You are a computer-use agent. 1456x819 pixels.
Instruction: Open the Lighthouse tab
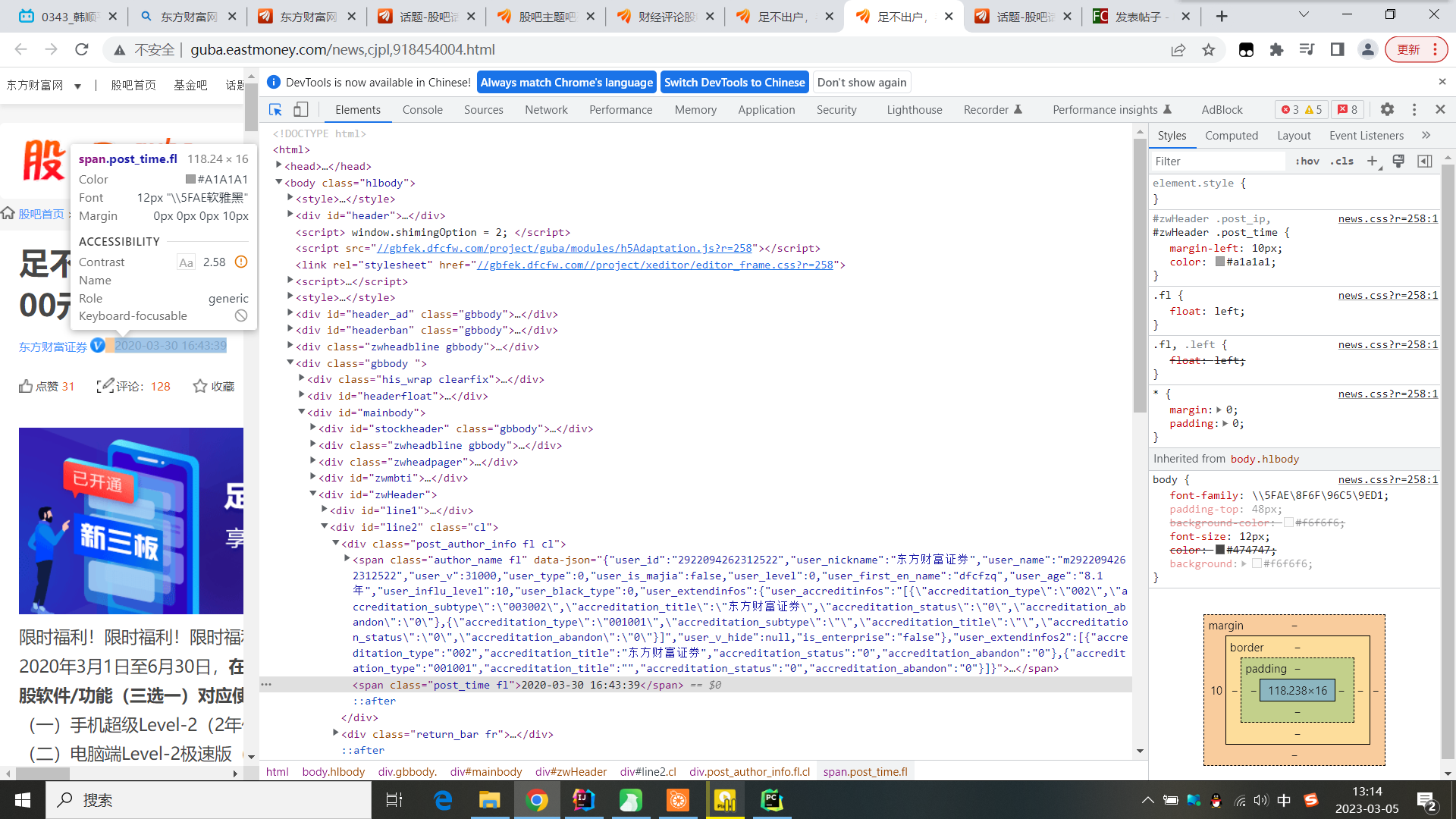point(915,110)
